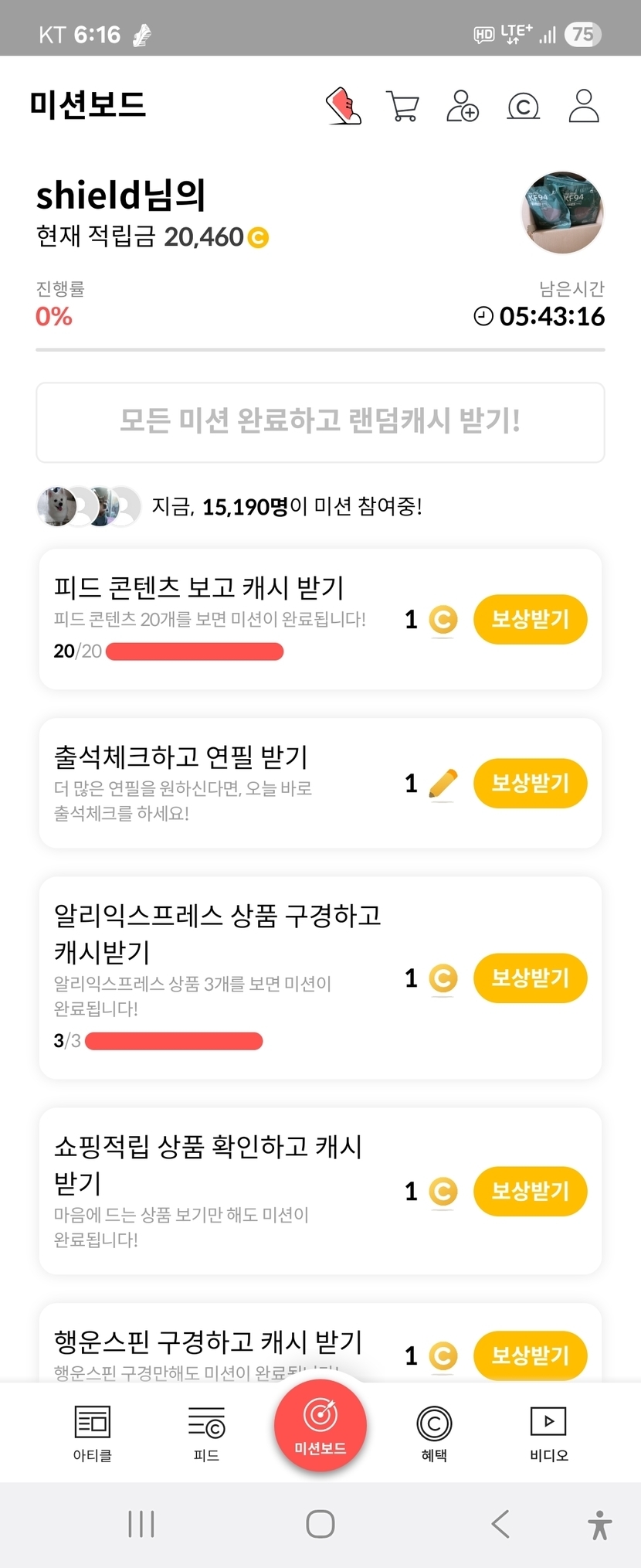
Task: Claim reward for 피드 콘텐츠 보고 캐시 받기
Action: tap(530, 619)
